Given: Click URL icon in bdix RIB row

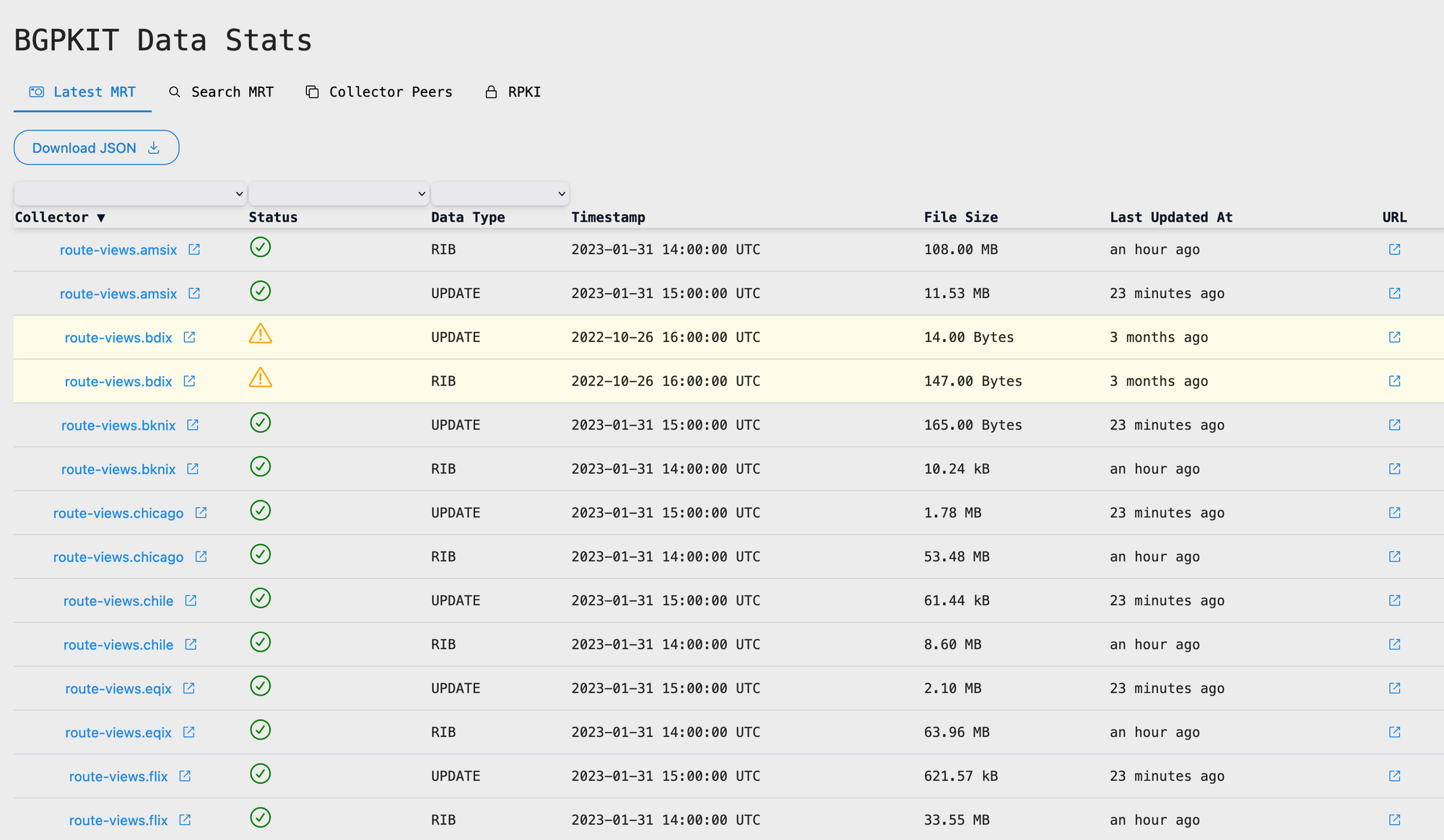Looking at the screenshot, I should click(x=1394, y=380).
